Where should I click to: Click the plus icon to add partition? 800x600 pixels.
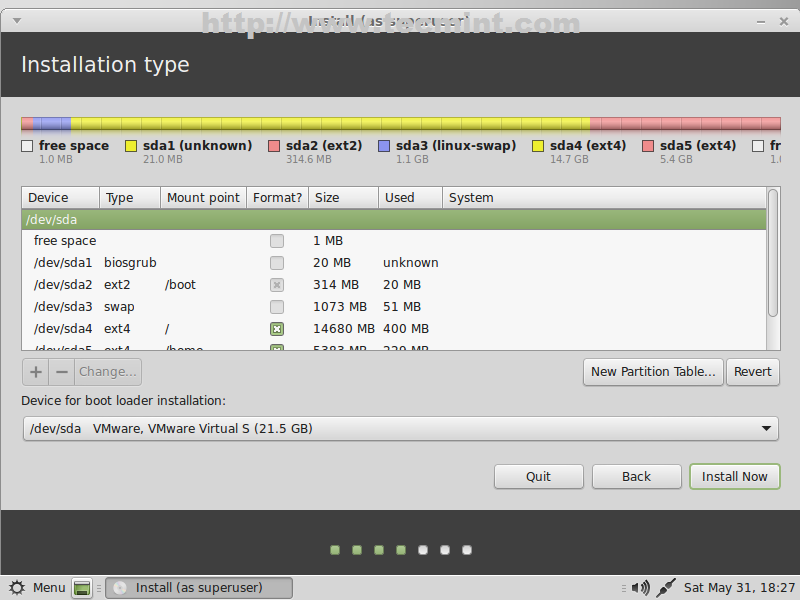(36, 372)
